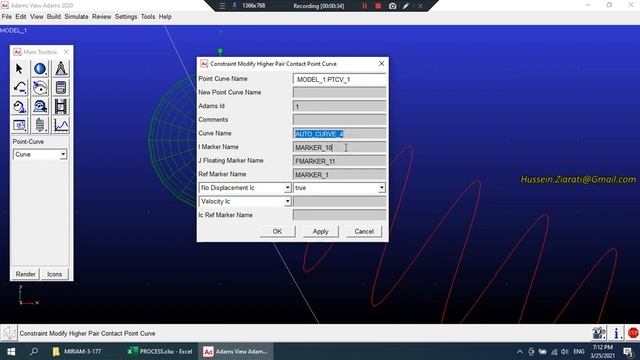The width and height of the screenshot is (640, 360).
Task: Click the status bar command window icon at left
Action: (9, 333)
